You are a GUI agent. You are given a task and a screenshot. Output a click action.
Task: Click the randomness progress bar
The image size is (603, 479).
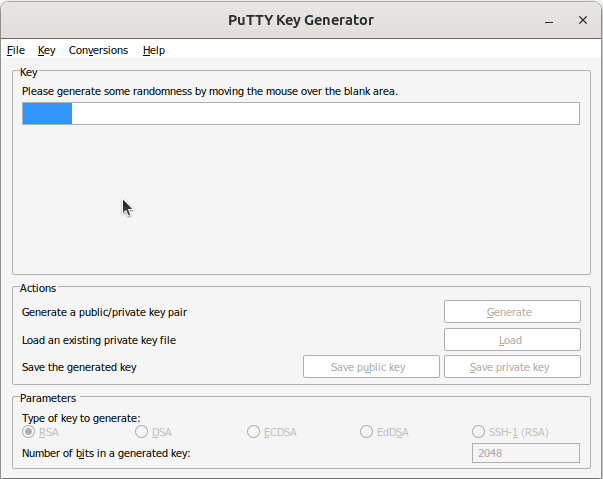coord(301,113)
